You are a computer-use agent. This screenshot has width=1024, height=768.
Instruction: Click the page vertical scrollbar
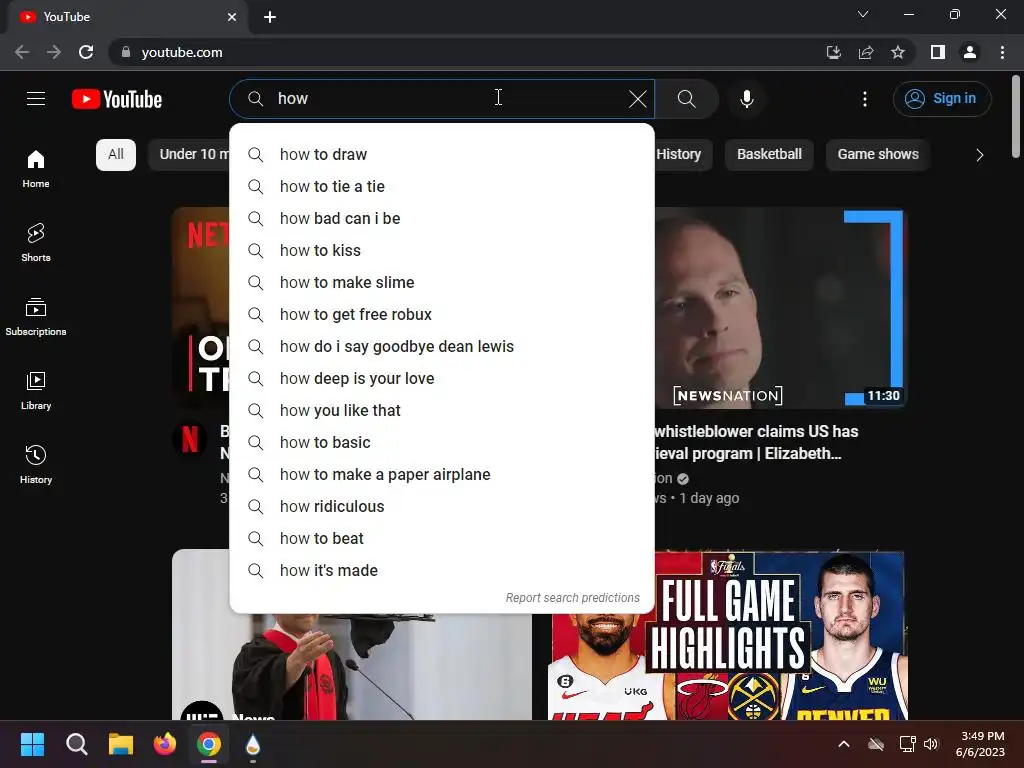click(1016, 118)
